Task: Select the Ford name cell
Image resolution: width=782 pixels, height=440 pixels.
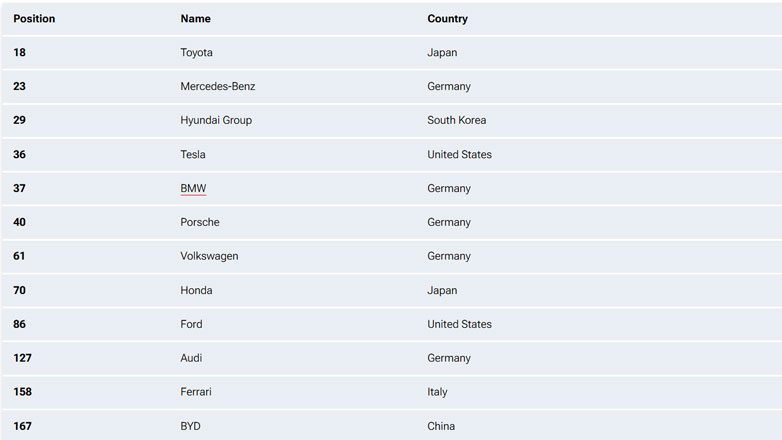Action: click(x=191, y=324)
